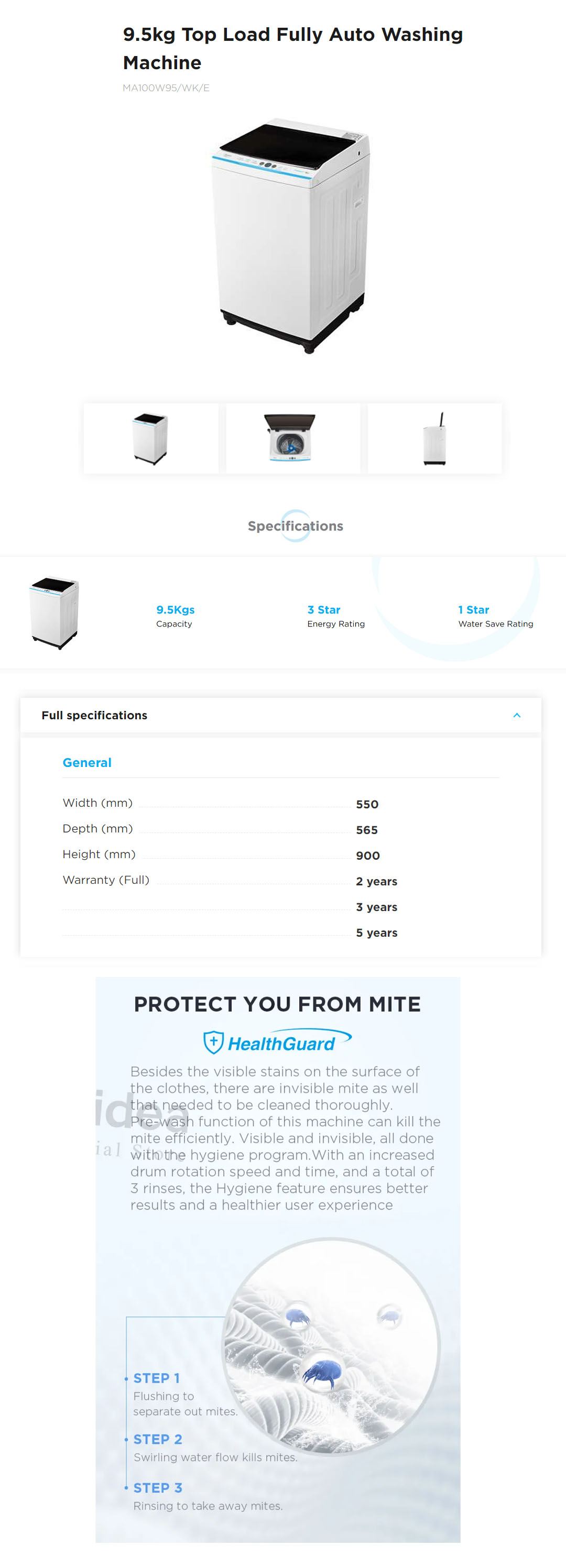The image size is (566, 1568).
Task: Click the STEP 2 swirling water label
Action: pyautogui.click(x=158, y=1439)
